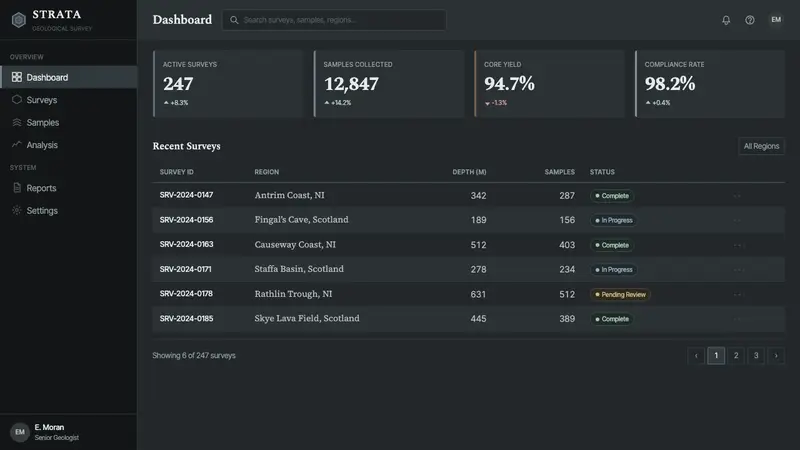Open row actions for SRV-2024-0178
Viewport: 800px width, 450px height.
tap(737, 294)
